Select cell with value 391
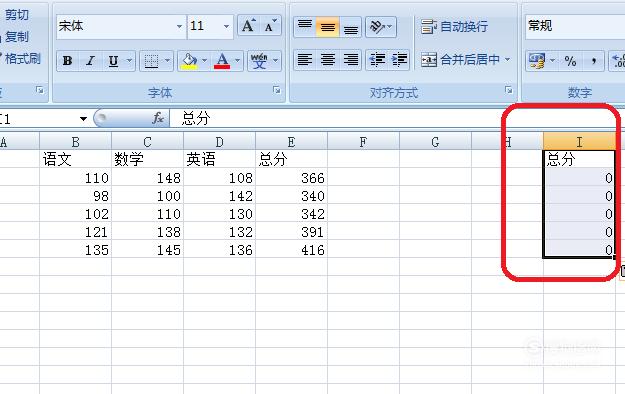This screenshot has height=394, width=625. click(291, 232)
